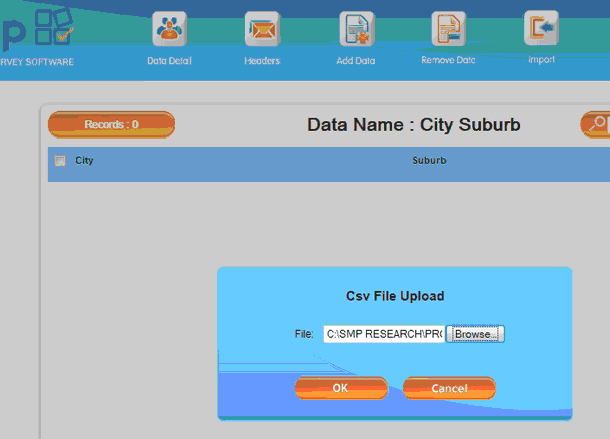Open the Headers envelope icon

tap(262, 29)
